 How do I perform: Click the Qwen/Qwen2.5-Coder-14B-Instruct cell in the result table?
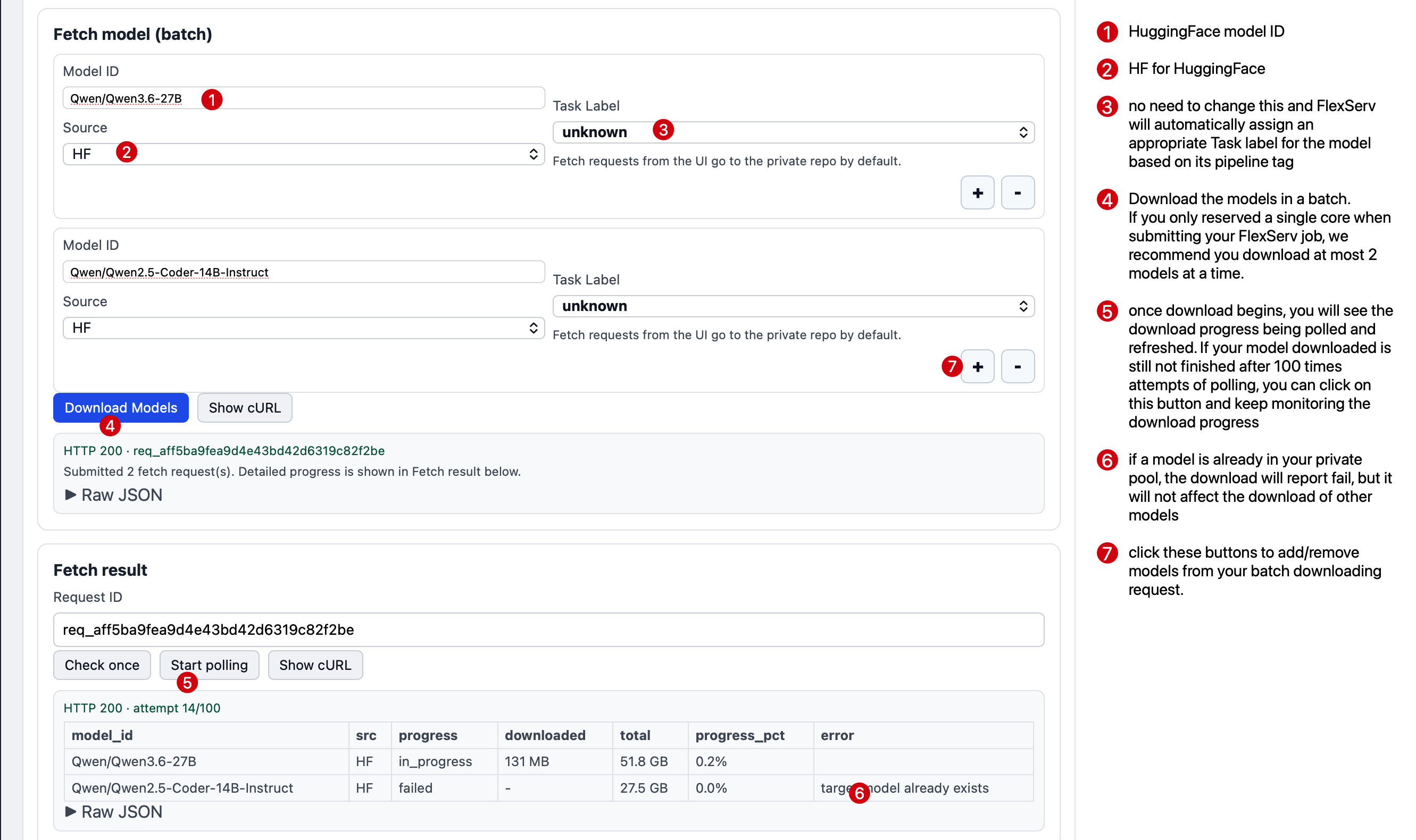[206, 787]
